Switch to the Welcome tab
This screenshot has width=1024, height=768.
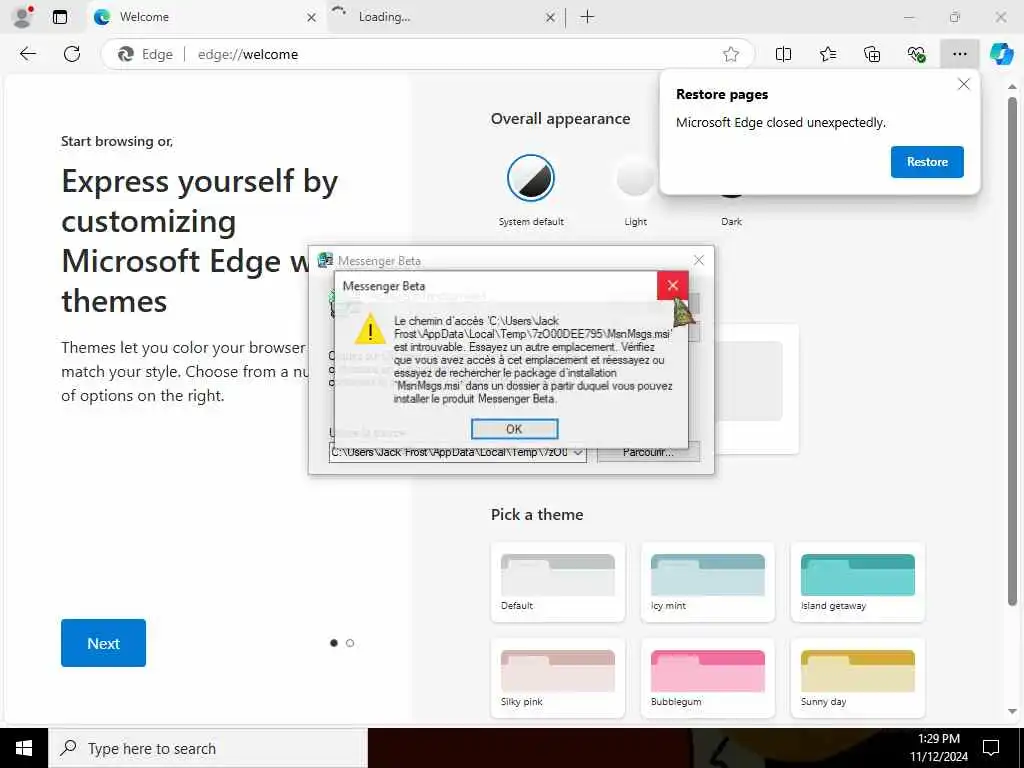tap(206, 17)
